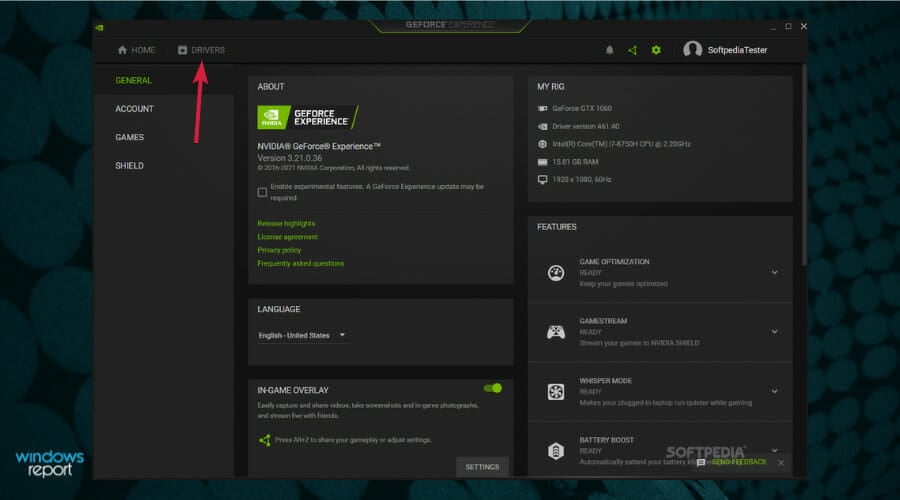The width and height of the screenshot is (900, 500).
Task: Click the SoftpediaTester username
Action: pyautogui.click(x=737, y=50)
